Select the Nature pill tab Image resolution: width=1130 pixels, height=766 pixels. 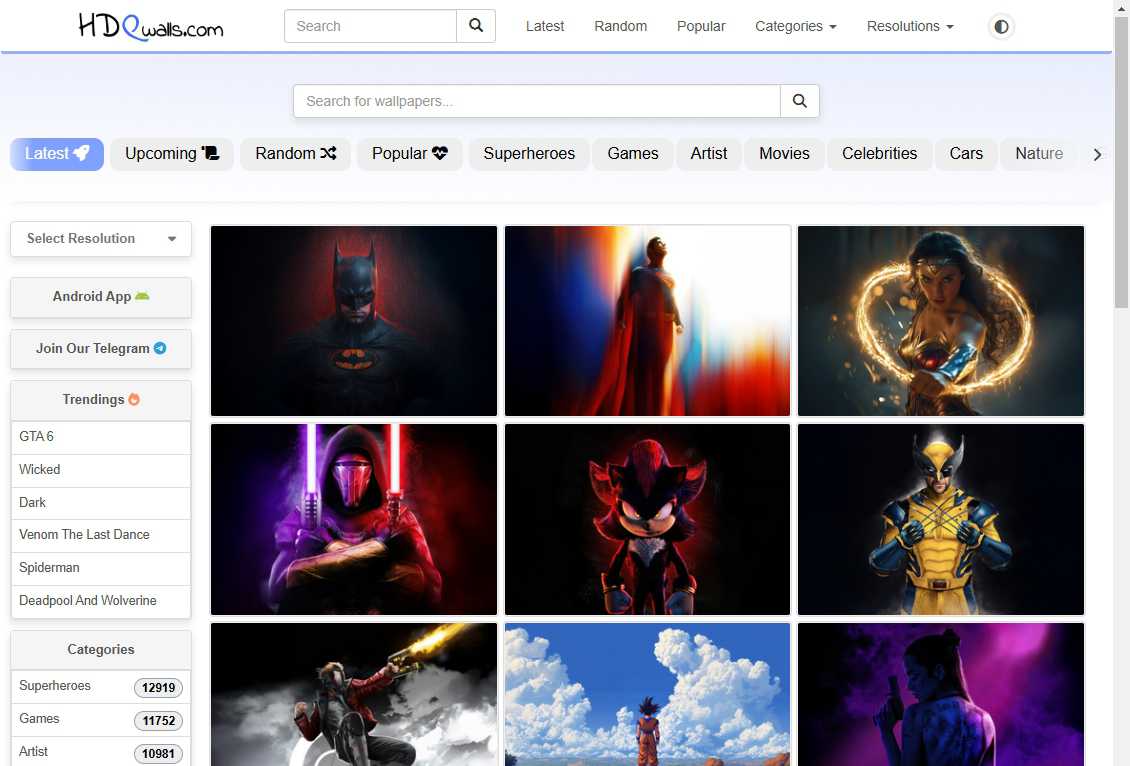click(x=1038, y=153)
